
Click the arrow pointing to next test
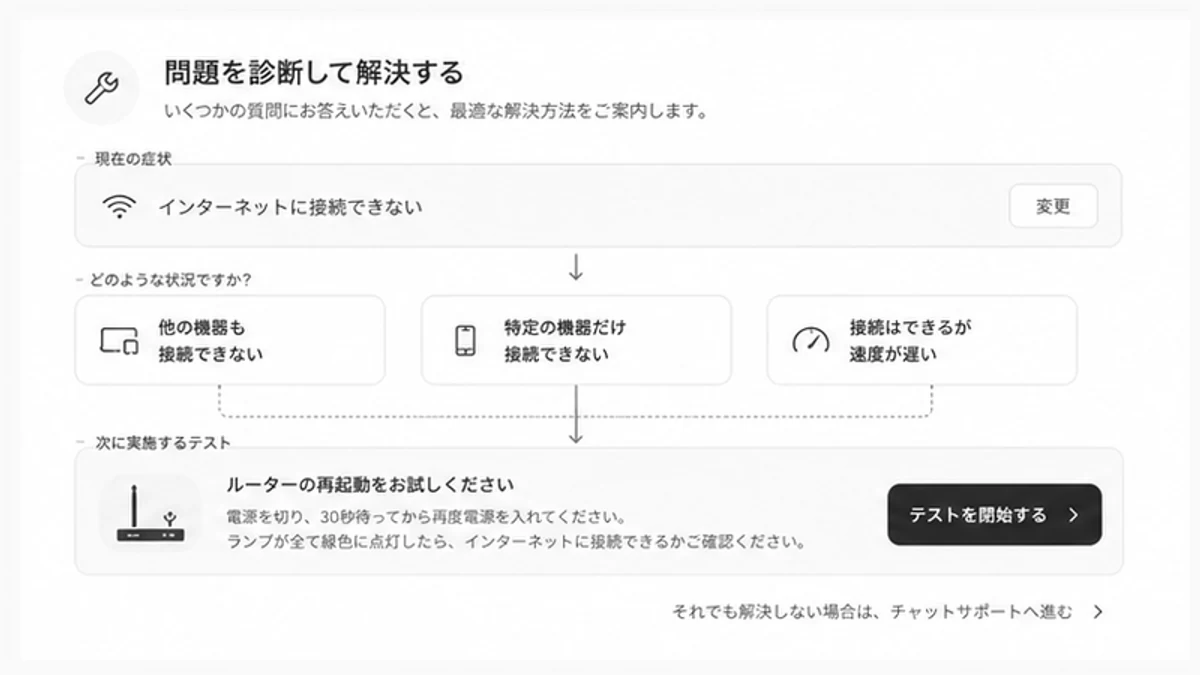[x=575, y=415]
